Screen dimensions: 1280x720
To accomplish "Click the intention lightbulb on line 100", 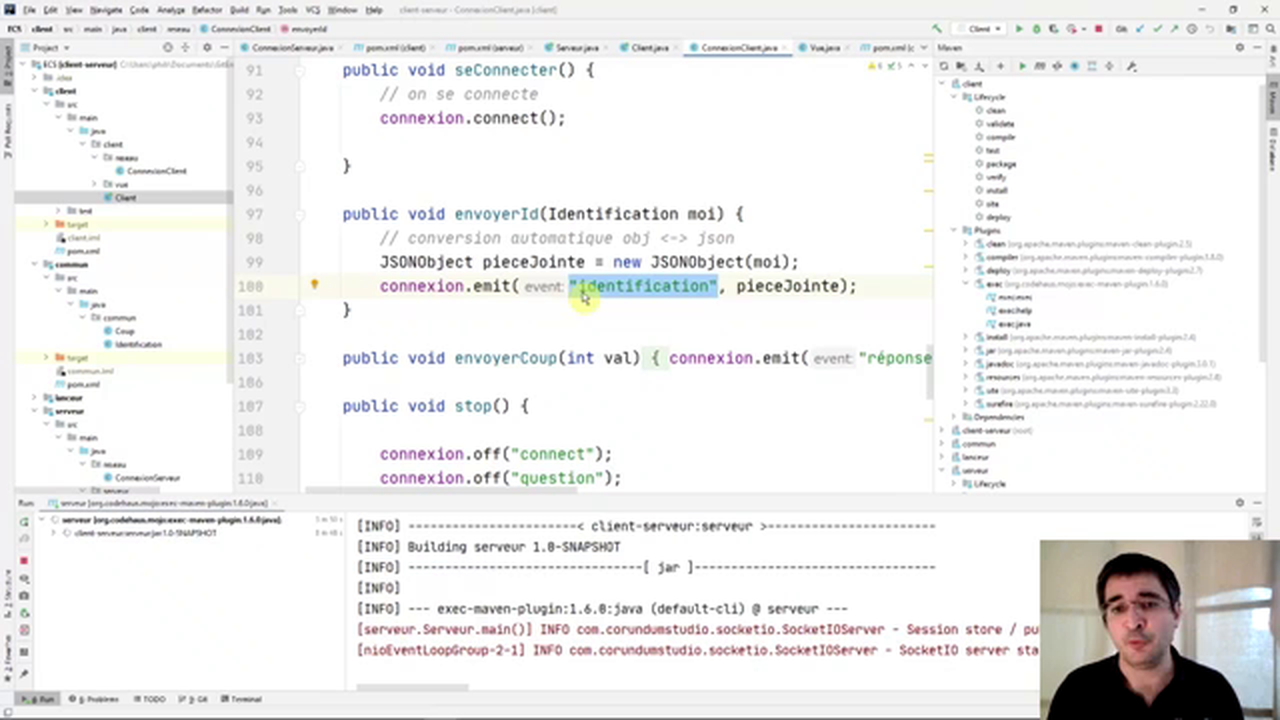I will (x=314, y=285).
